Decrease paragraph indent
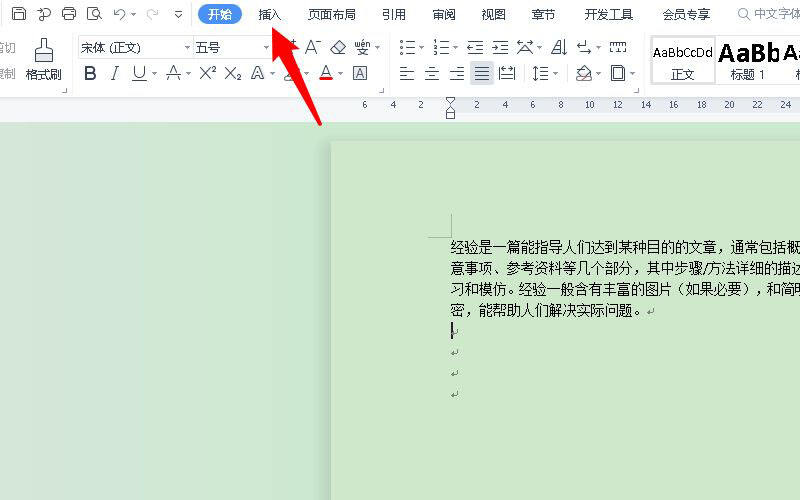Image resolution: width=800 pixels, height=500 pixels. tap(475, 47)
